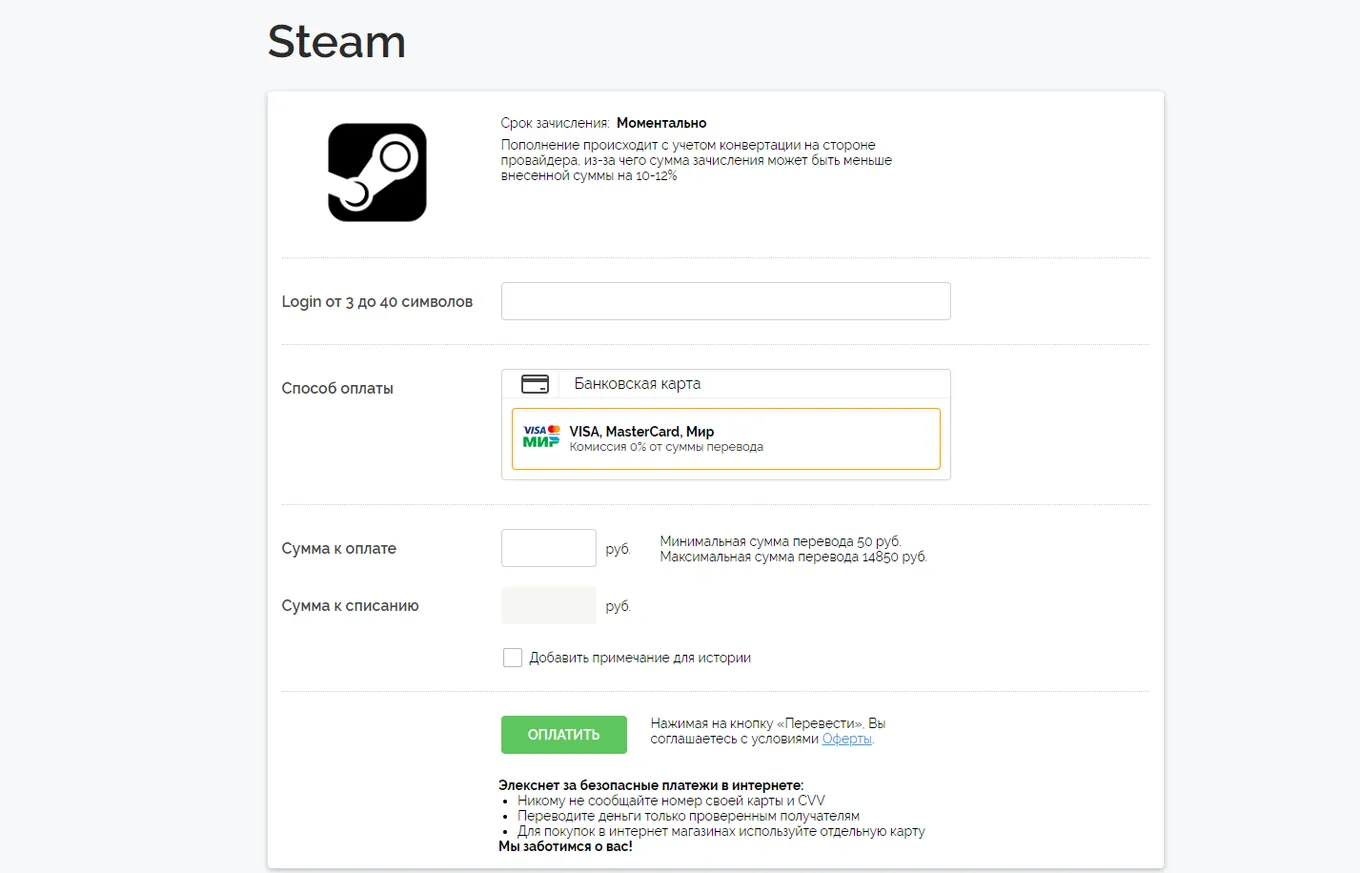Click 'Комиссия 0% от суммы перевода' text
The height and width of the screenshot is (873, 1360).
(666, 447)
